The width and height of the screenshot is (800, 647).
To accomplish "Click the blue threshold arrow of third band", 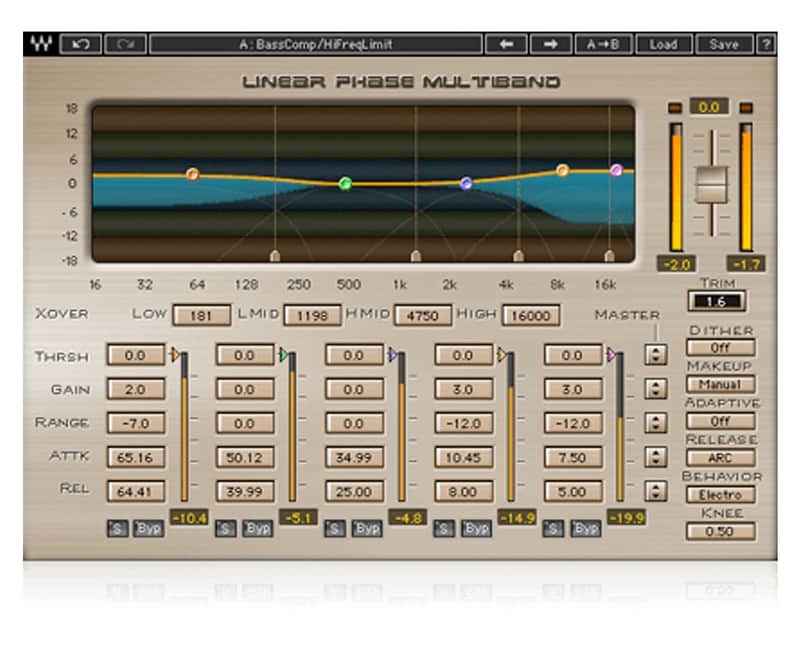I will point(393,355).
